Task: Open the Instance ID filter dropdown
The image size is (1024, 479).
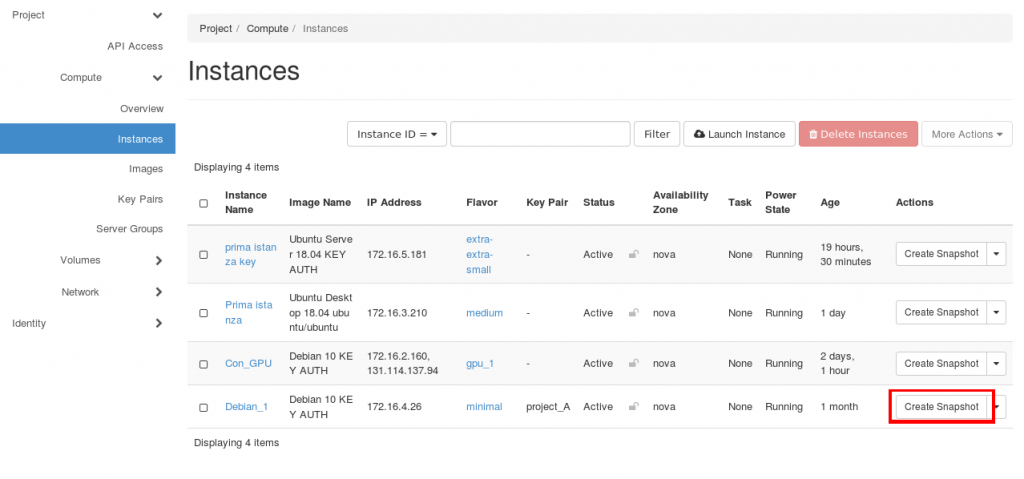Action: click(397, 134)
